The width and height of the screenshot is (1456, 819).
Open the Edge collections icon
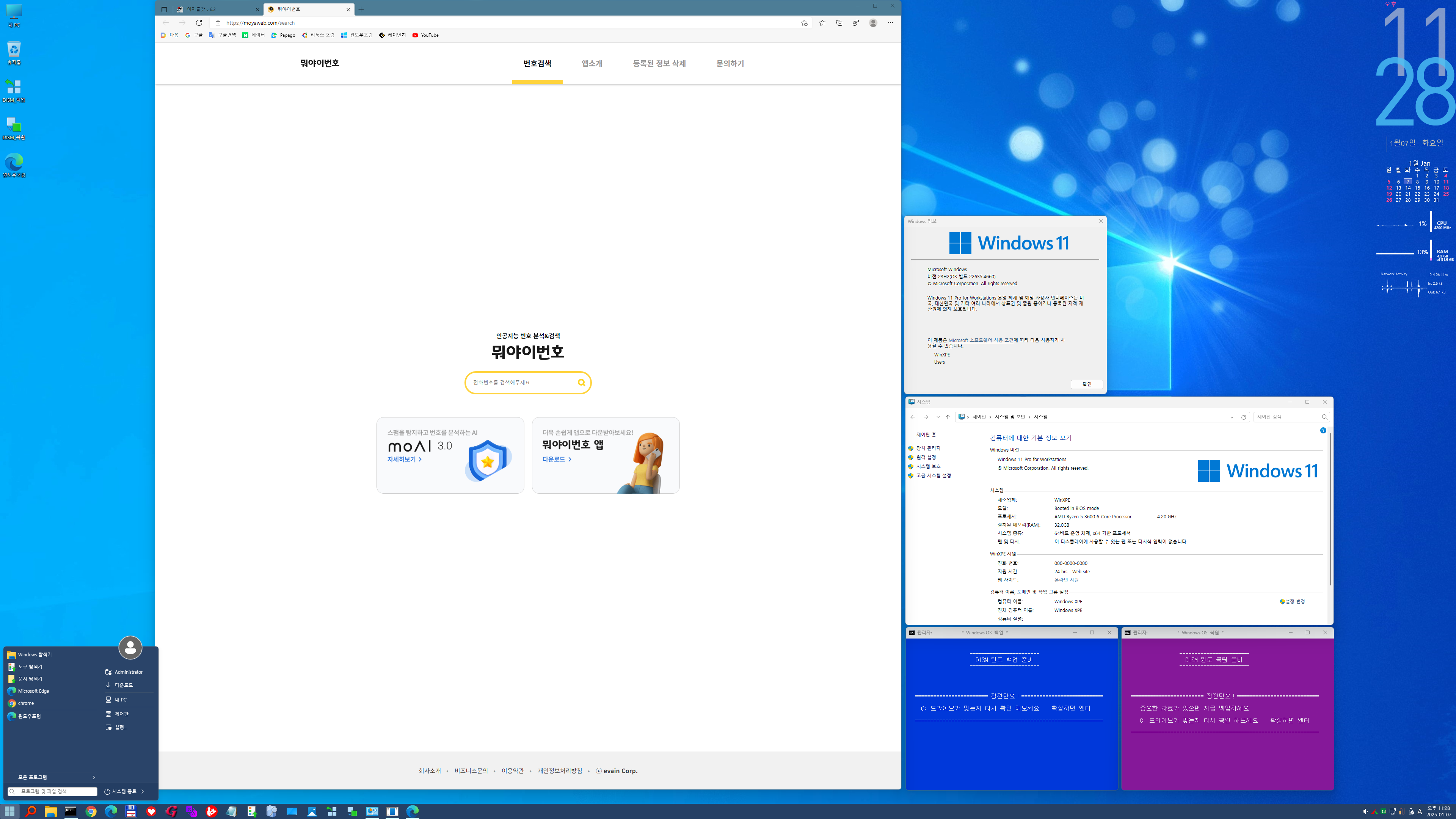pyautogui.click(x=839, y=23)
